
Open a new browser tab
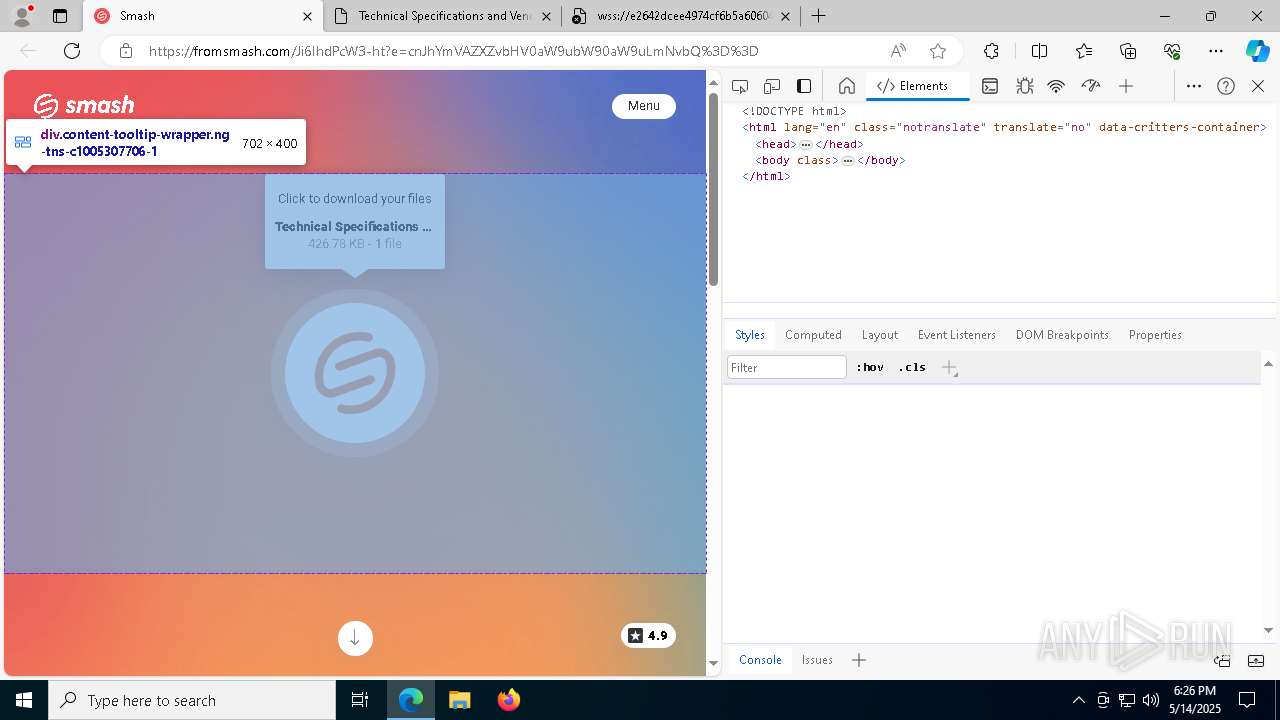tap(818, 16)
